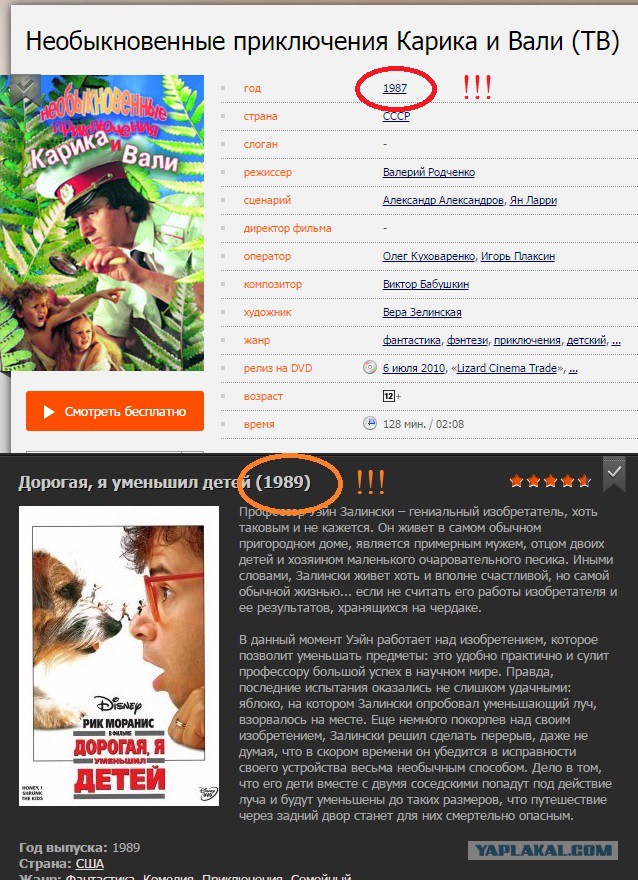Open screenwriter Ян Ларри link
638x880 pixels.
533,200
